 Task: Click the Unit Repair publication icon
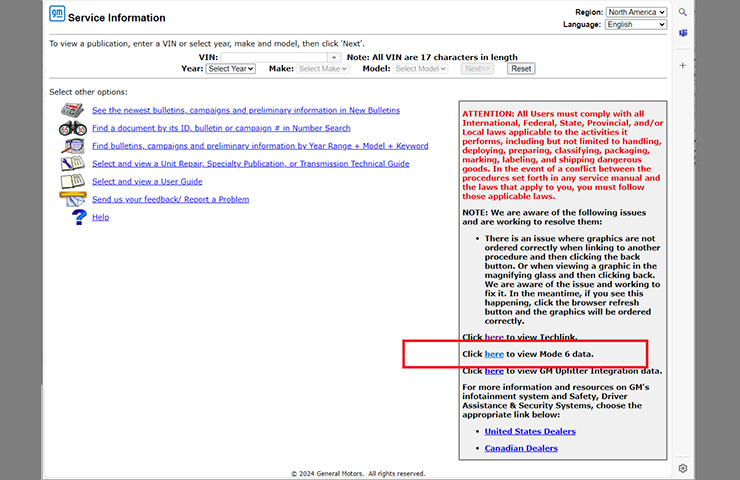(73, 164)
